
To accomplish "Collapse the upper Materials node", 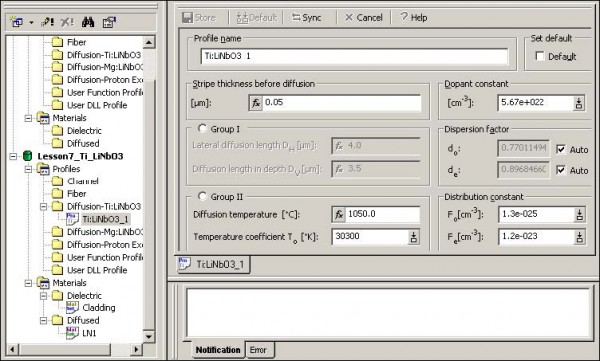I will click(28, 118).
